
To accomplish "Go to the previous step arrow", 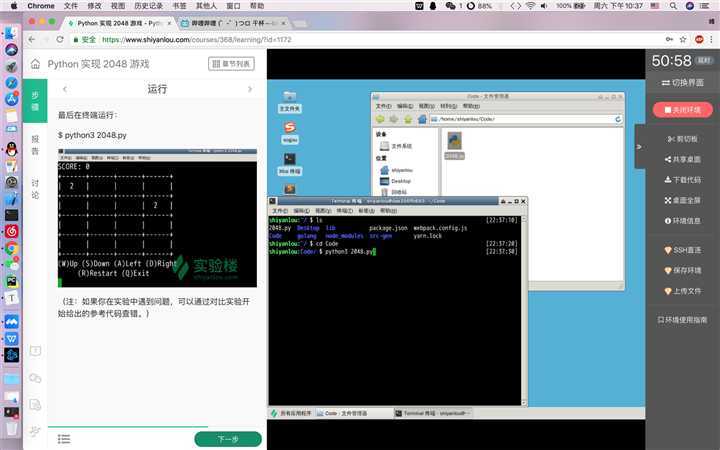I will click(x=65, y=89).
